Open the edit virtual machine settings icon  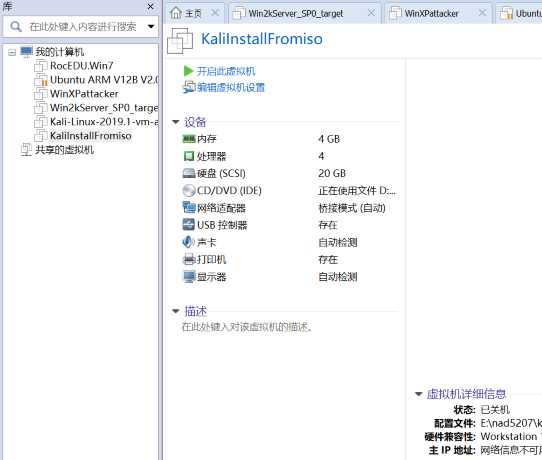[189, 87]
